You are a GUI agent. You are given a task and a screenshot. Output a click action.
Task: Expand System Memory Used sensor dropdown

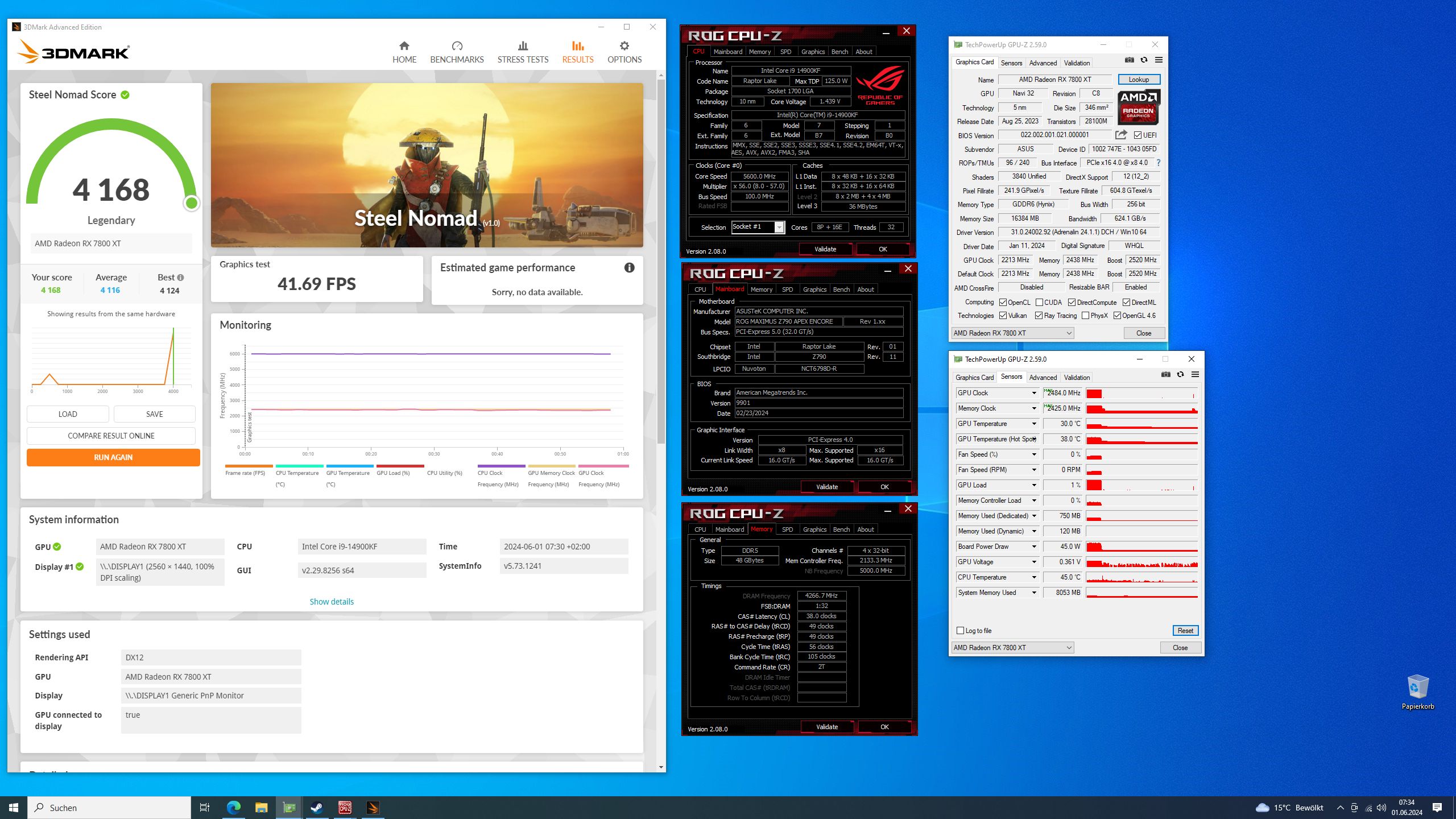point(1034,593)
